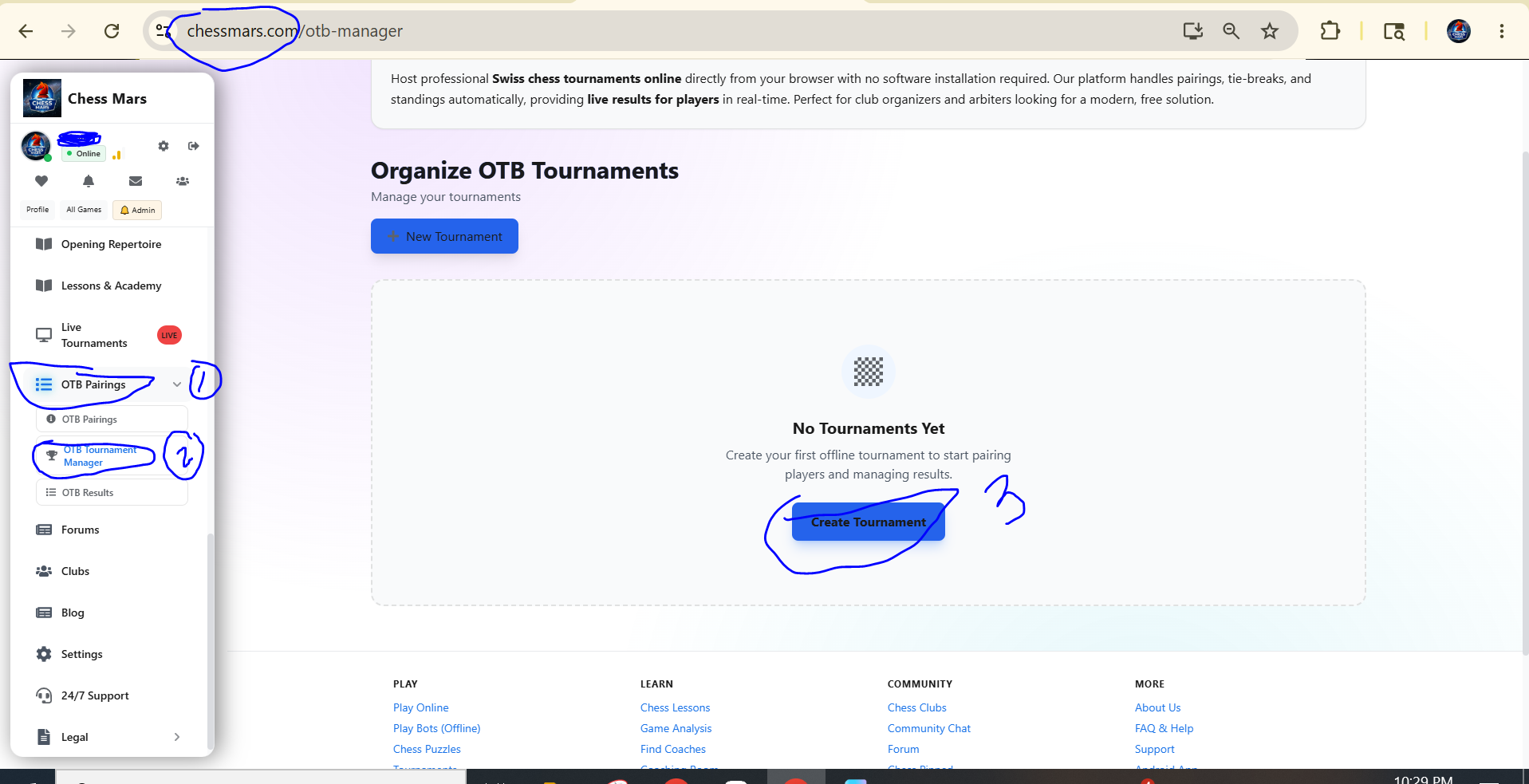This screenshot has width=1529, height=784.
Task: Open Opening Repertoire in sidebar
Action: point(110,244)
